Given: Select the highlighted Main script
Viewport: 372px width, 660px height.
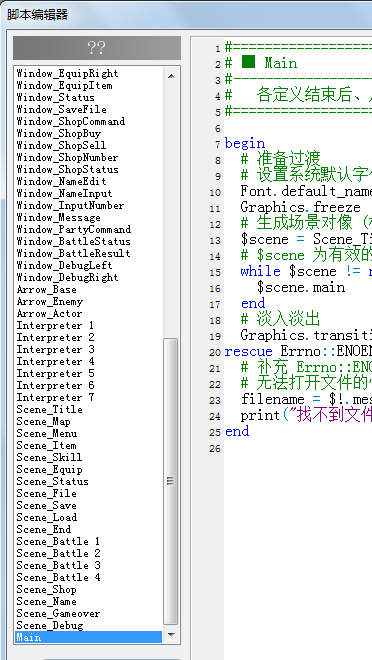Looking at the screenshot, I should coord(88,637).
